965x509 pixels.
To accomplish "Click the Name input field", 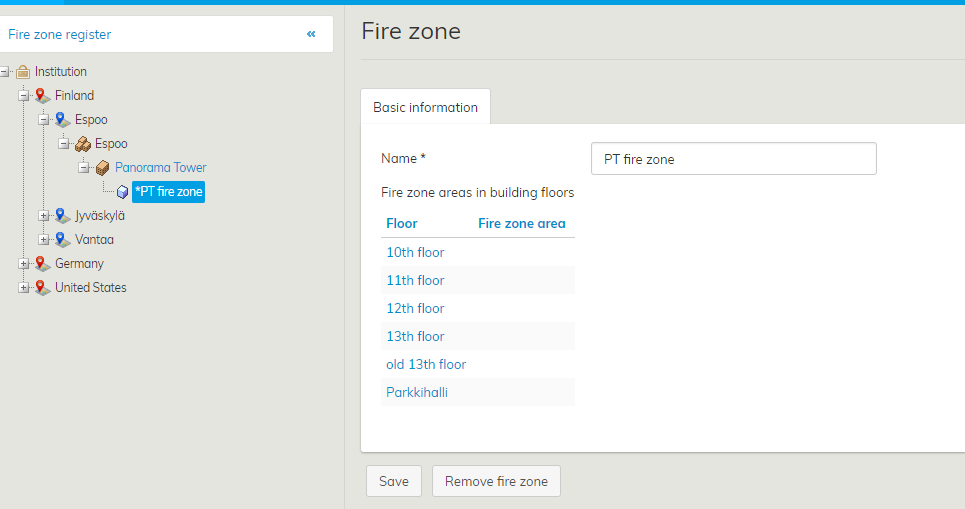I will 733,159.
